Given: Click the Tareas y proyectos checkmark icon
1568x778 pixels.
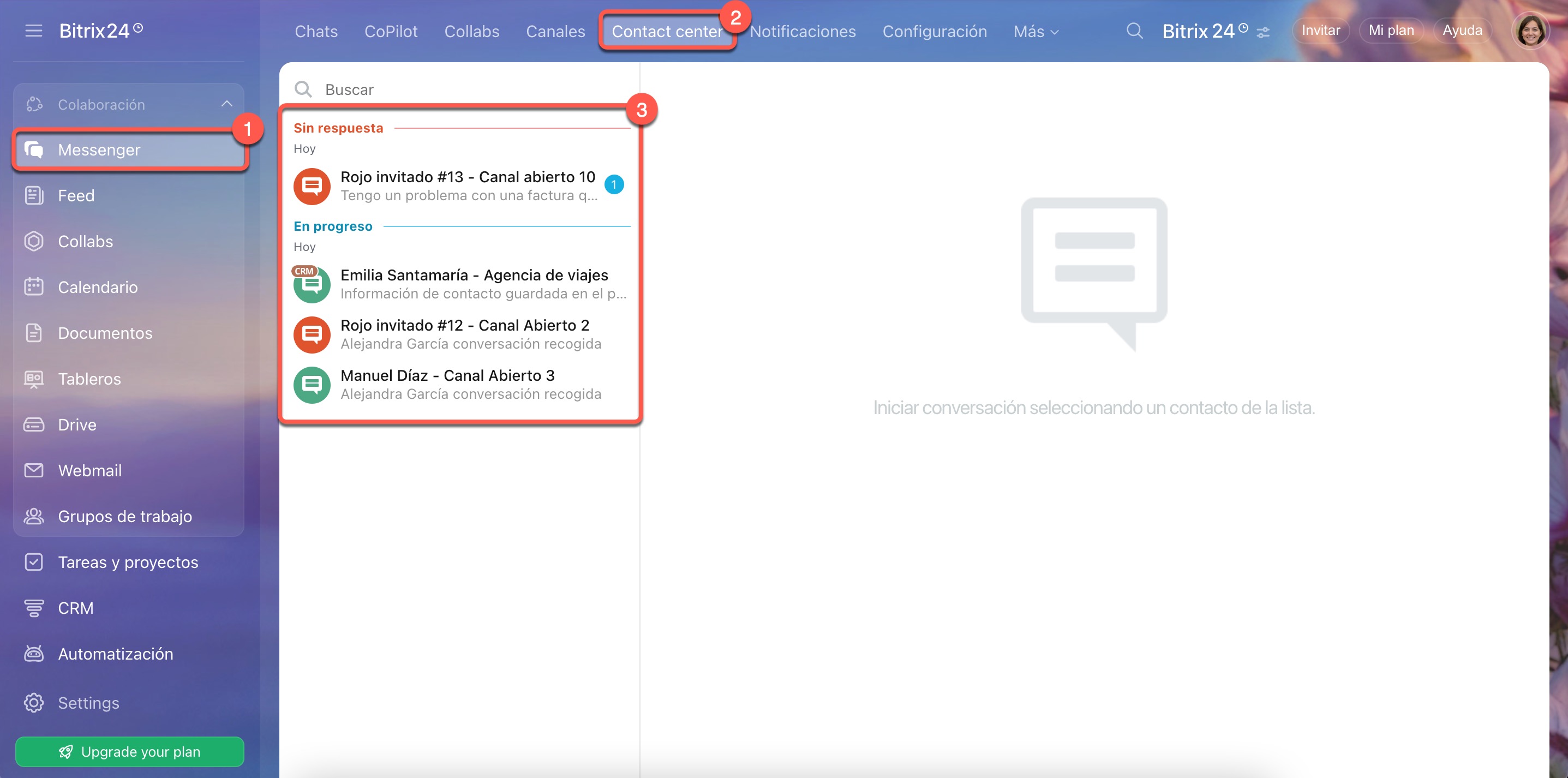Looking at the screenshot, I should [34, 562].
